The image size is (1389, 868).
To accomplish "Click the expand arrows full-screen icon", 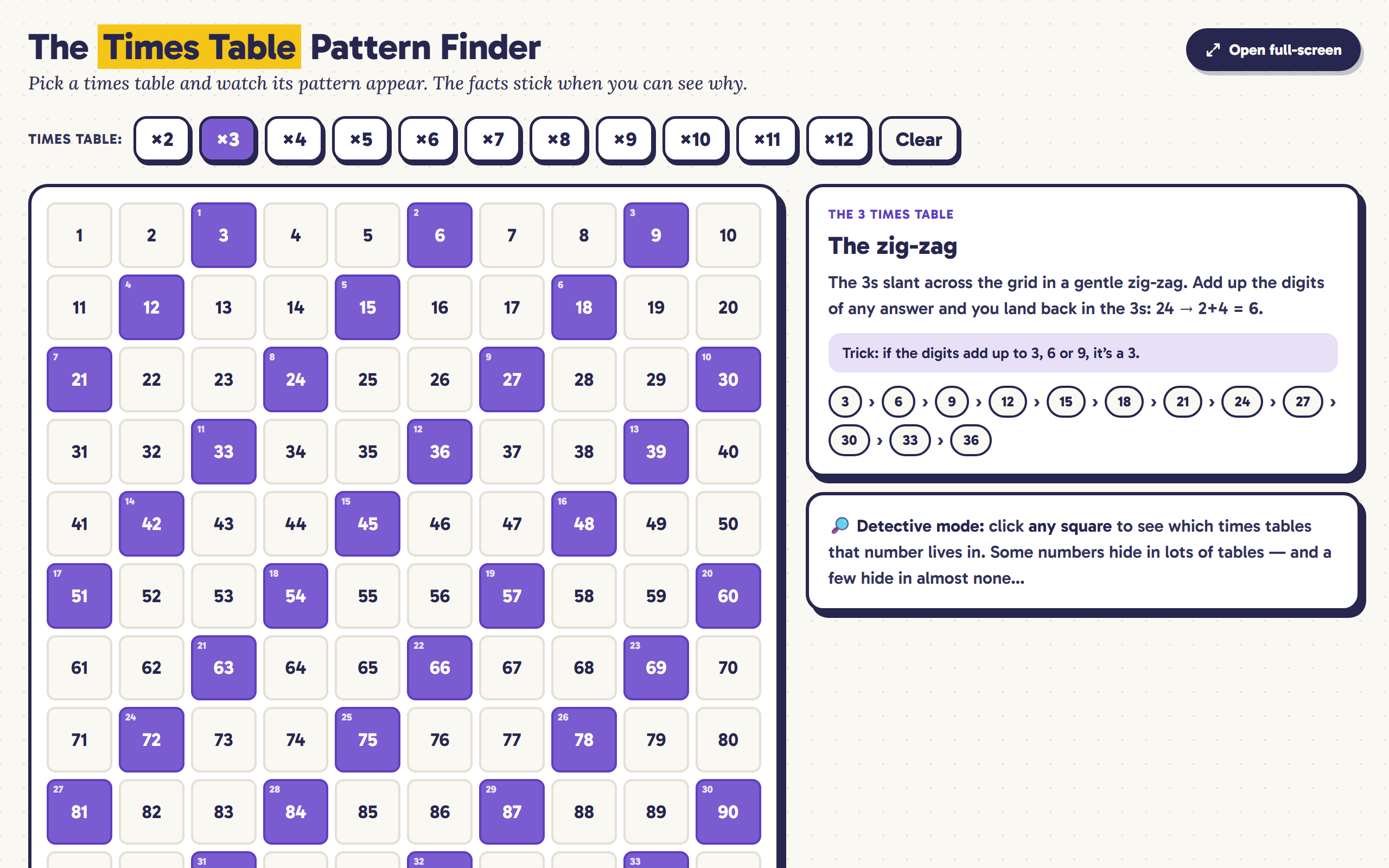I will [x=1212, y=50].
